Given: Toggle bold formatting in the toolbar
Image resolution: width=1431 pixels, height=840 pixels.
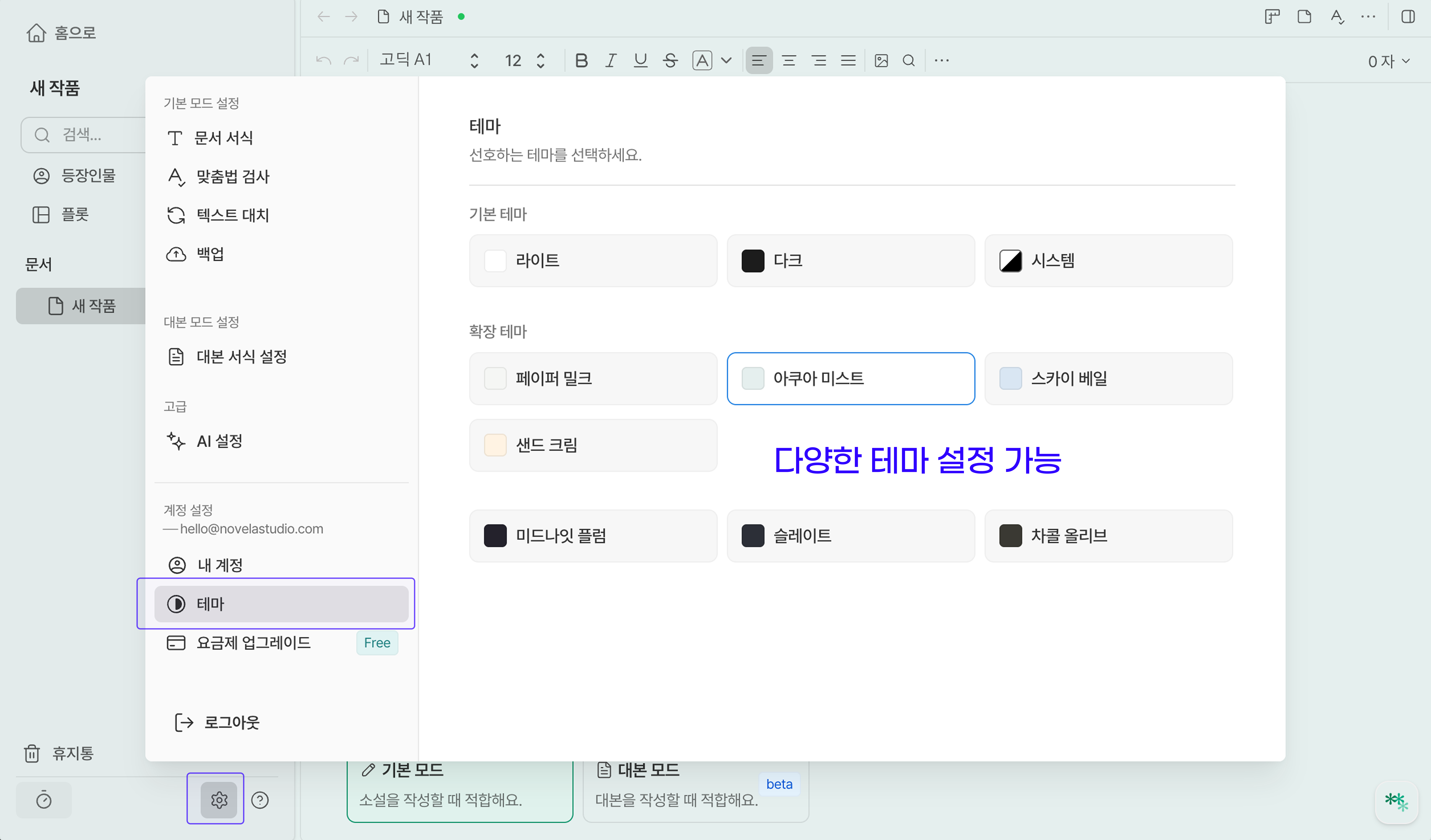Looking at the screenshot, I should click(581, 60).
